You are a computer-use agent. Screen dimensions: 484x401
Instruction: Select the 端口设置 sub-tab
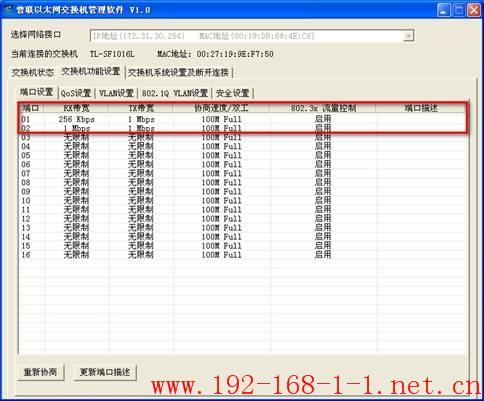(x=36, y=92)
